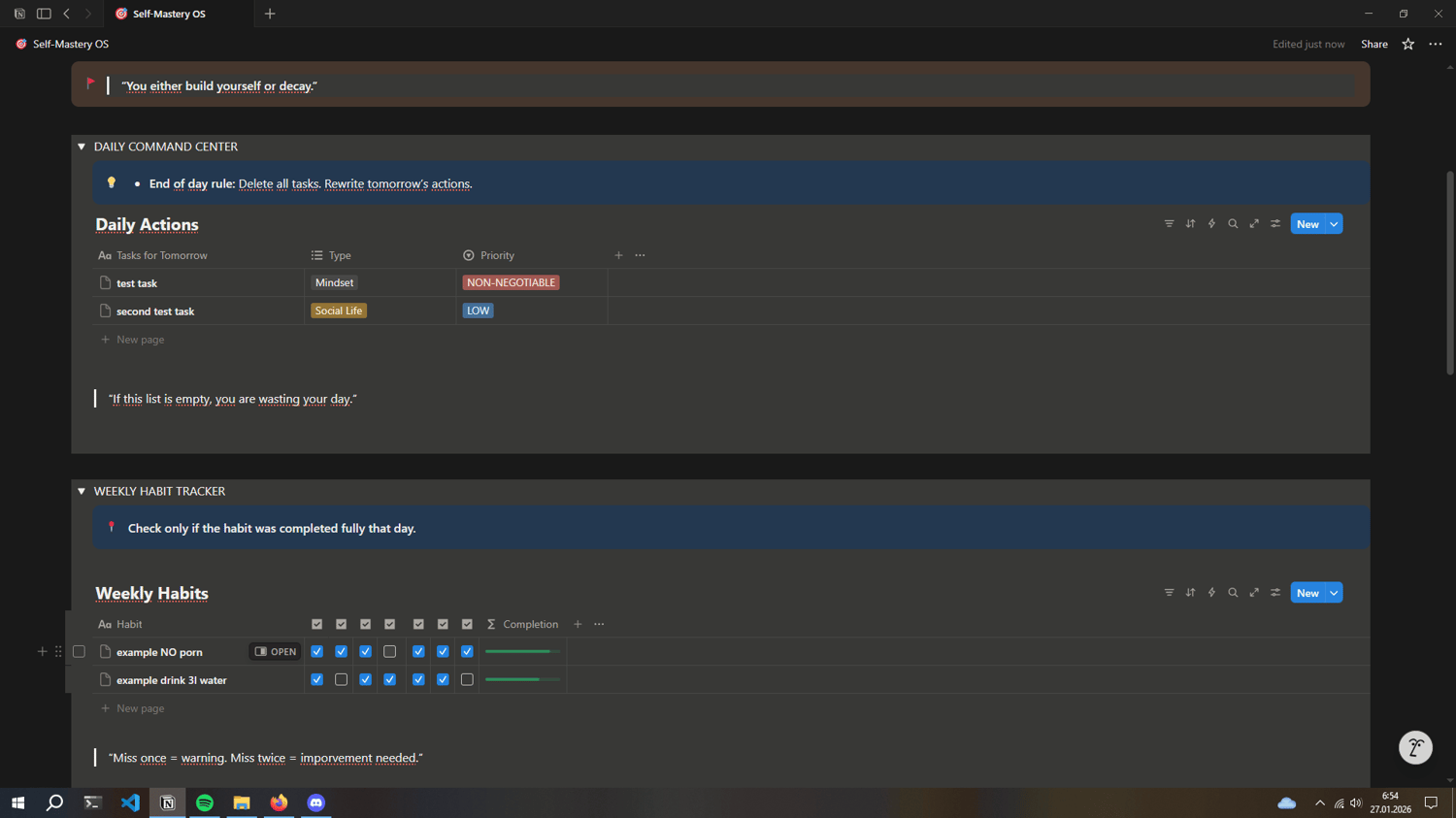Search within the Daily Actions database
1456x818 pixels.
(1233, 224)
